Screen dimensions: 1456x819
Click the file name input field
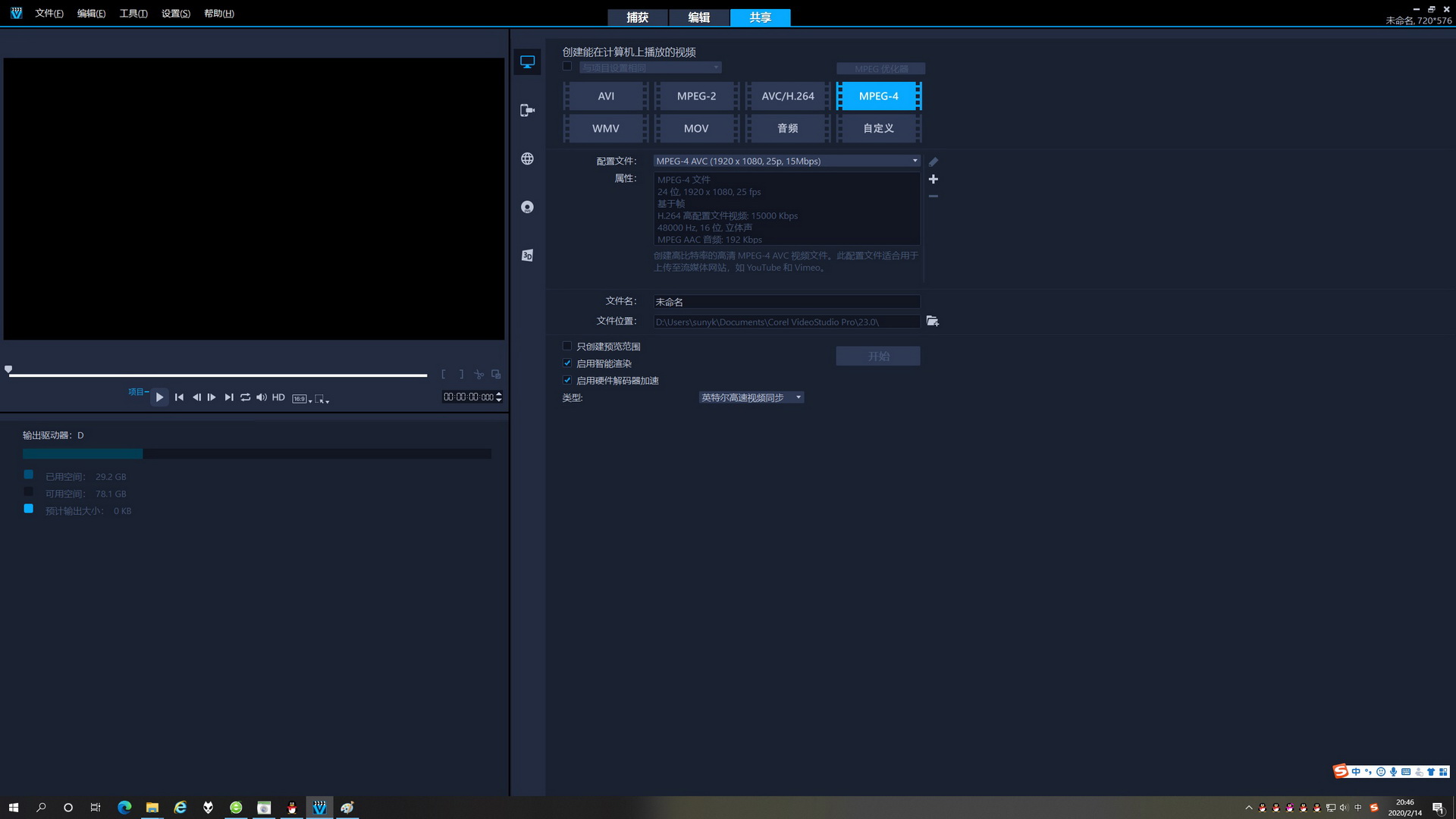pyautogui.click(x=787, y=302)
